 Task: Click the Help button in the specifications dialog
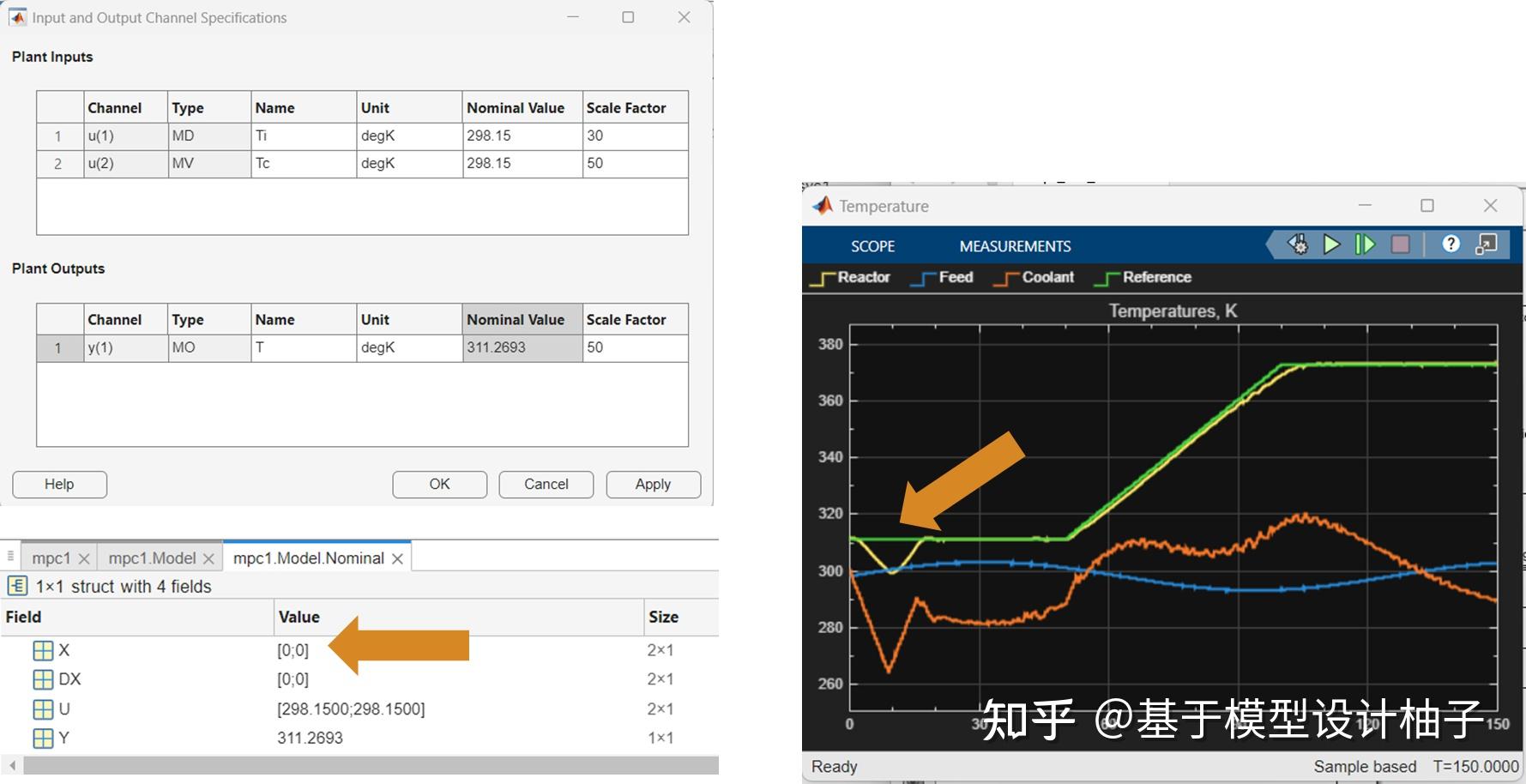click(58, 484)
